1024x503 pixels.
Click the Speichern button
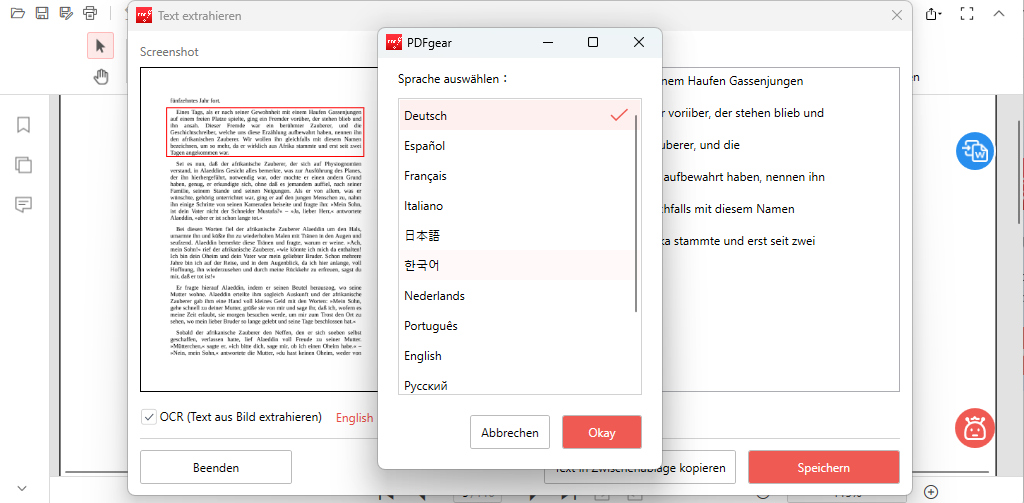(x=824, y=468)
